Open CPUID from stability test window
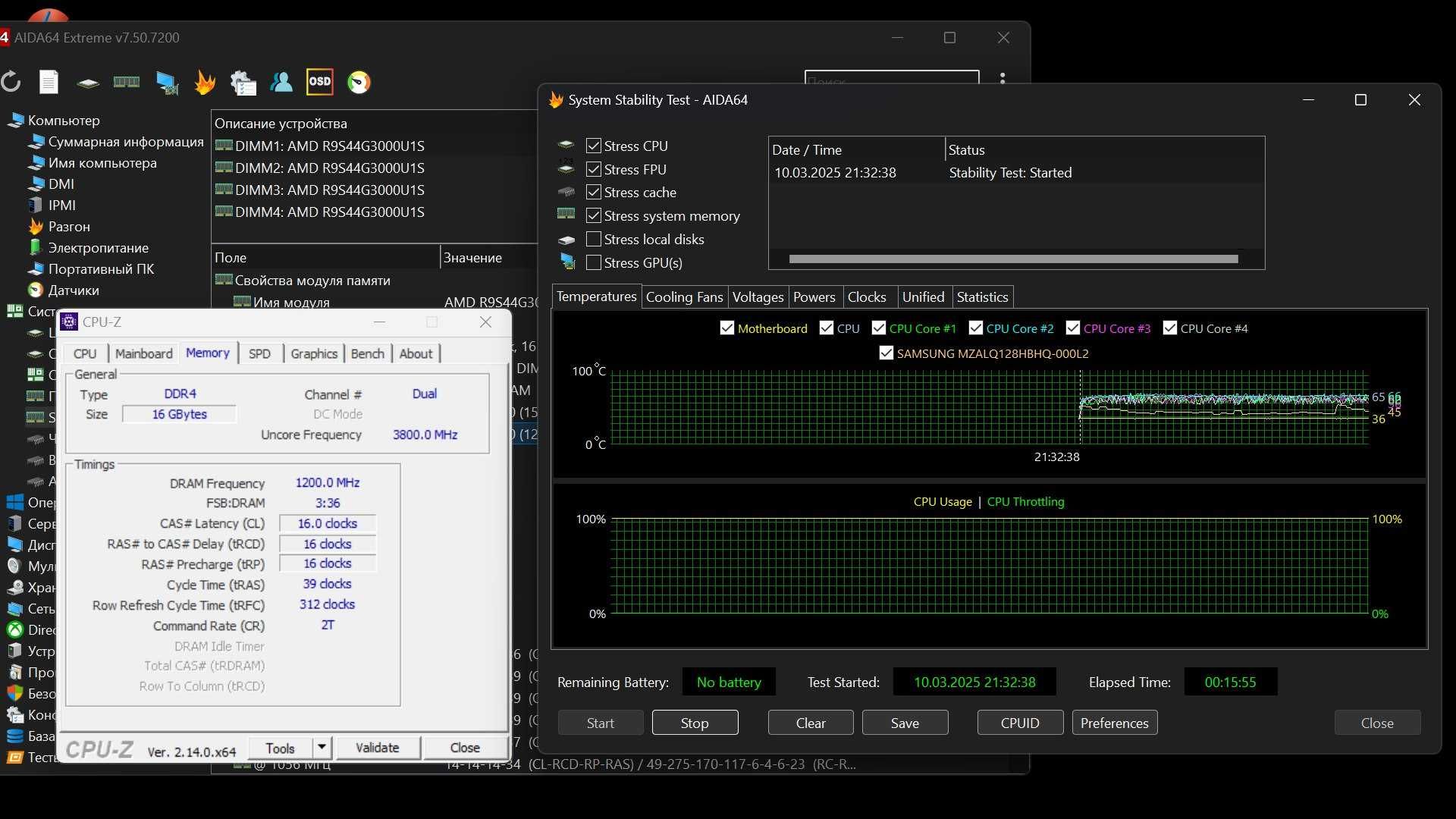 (1020, 723)
